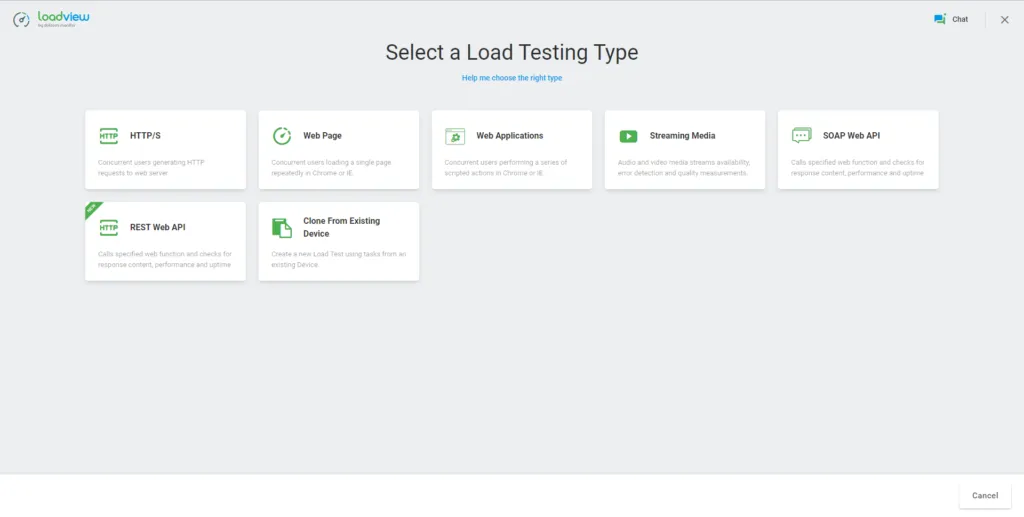Screen dimensions: 1024x517
Task: Click 'loading a single page repeatedly' description
Action: (331, 168)
